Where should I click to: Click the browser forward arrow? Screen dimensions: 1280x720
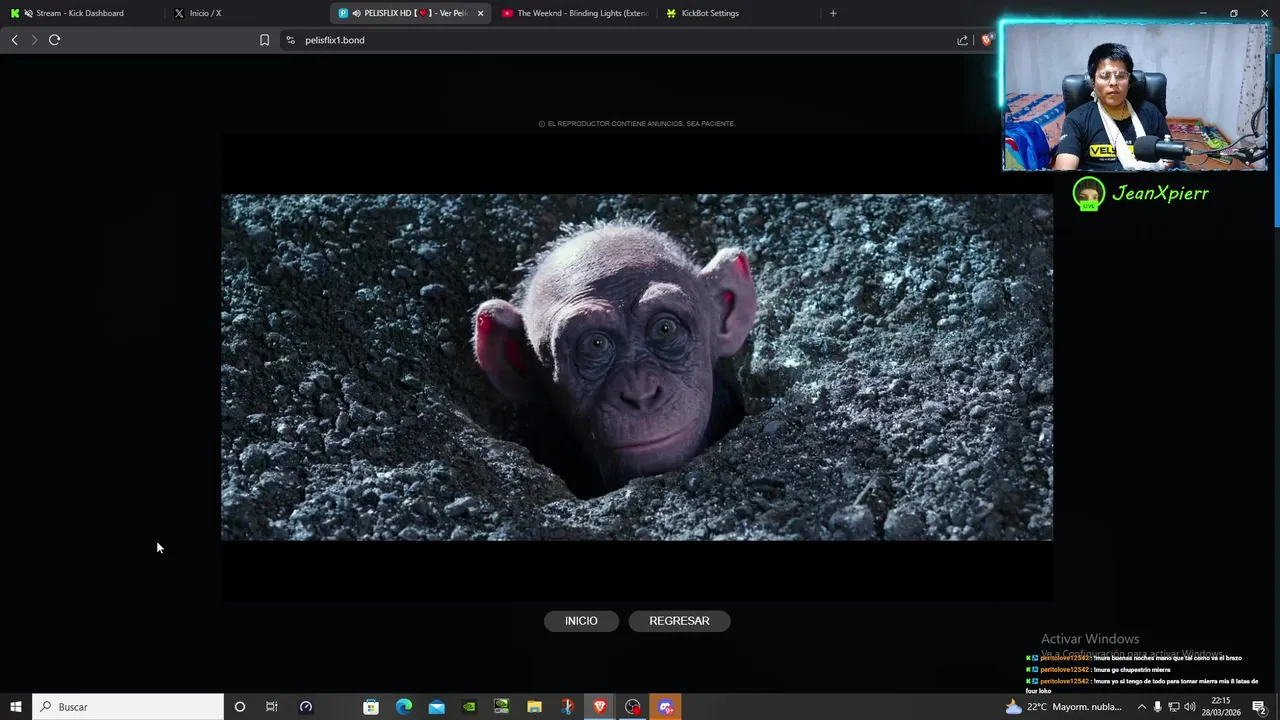coord(34,40)
